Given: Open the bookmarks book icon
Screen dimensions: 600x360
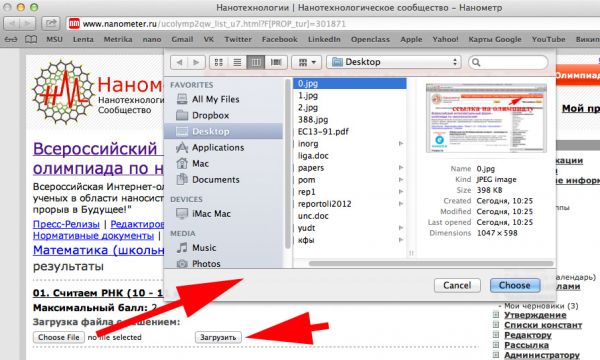Looking at the screenshot, I should (31, 39).
